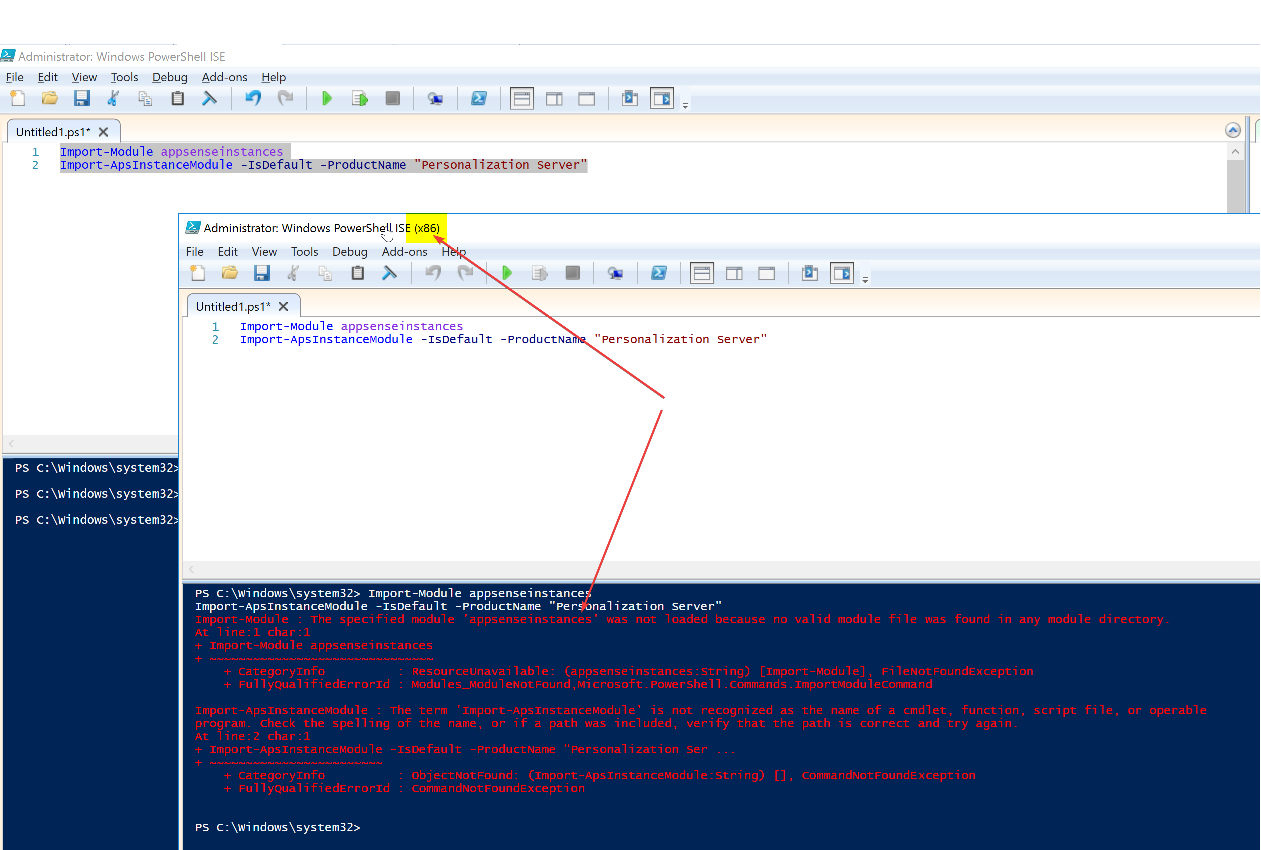Open New Remote PowerShell Tab in x86 window
This screenshot has height=850, width=1261.
click(x=615, y=273)
